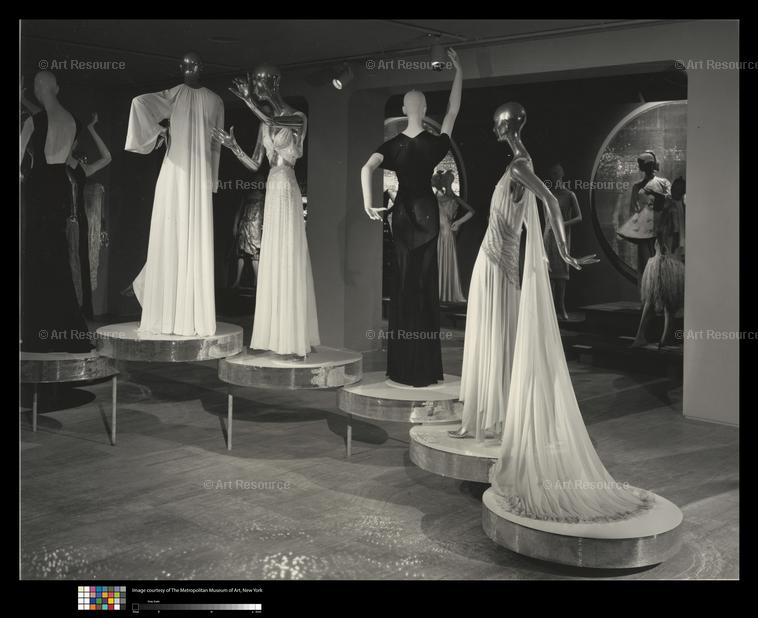Click the Metropolitan Museum of Art courtesy caption
Image resolution: width=758 pixels, height=618 pixels.
click(197, 590)
